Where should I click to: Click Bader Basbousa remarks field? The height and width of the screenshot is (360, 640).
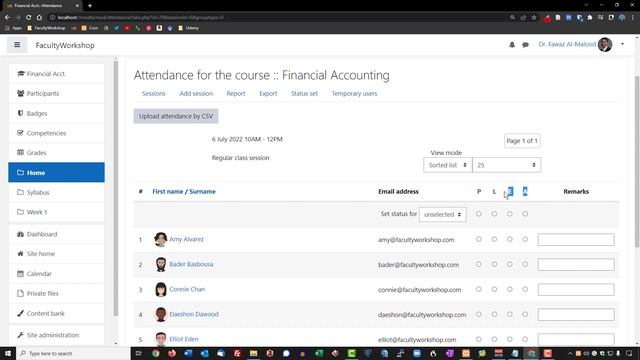click(576, 264)
